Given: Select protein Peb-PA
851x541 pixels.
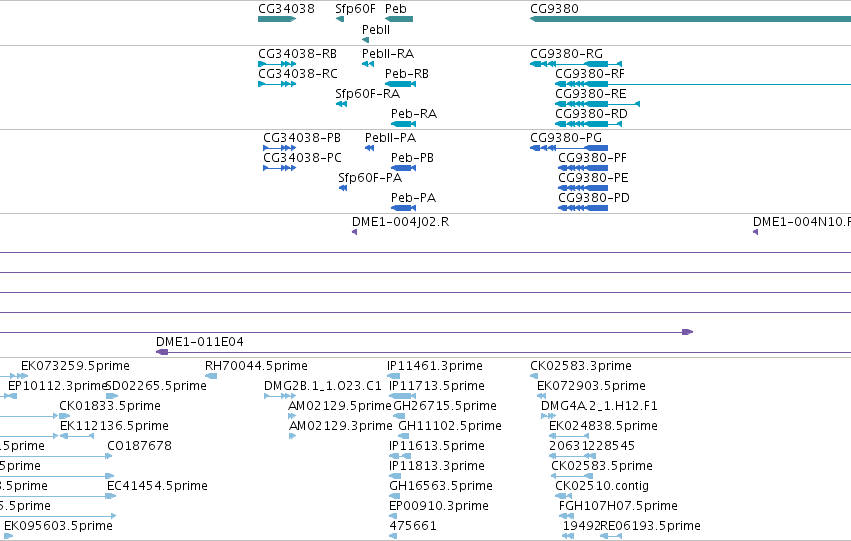Looking at the screenshot, I should click(x=403, y=208).
